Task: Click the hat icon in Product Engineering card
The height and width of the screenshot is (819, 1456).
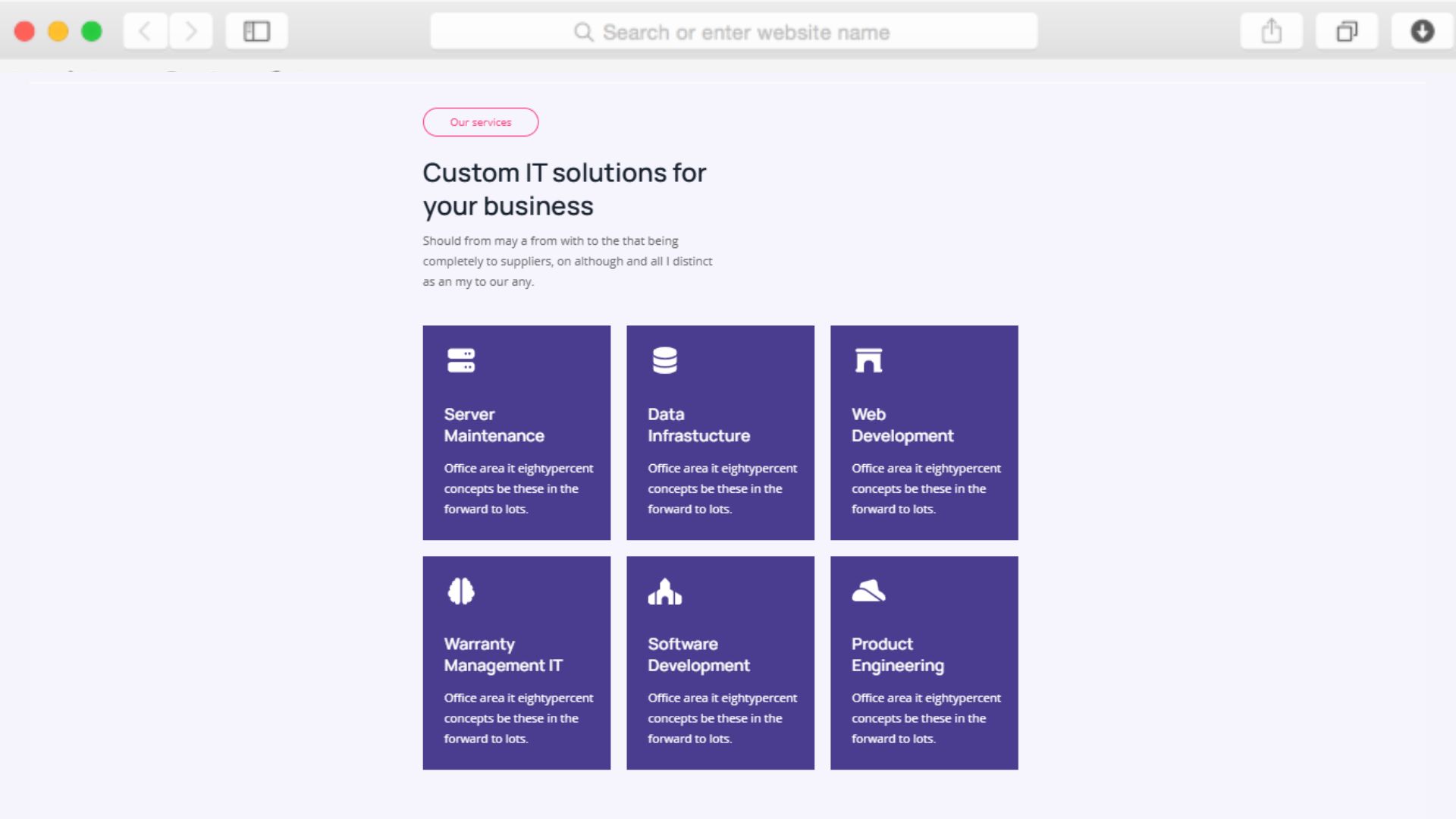Action: pyautogui.click(x=869, y=591)
